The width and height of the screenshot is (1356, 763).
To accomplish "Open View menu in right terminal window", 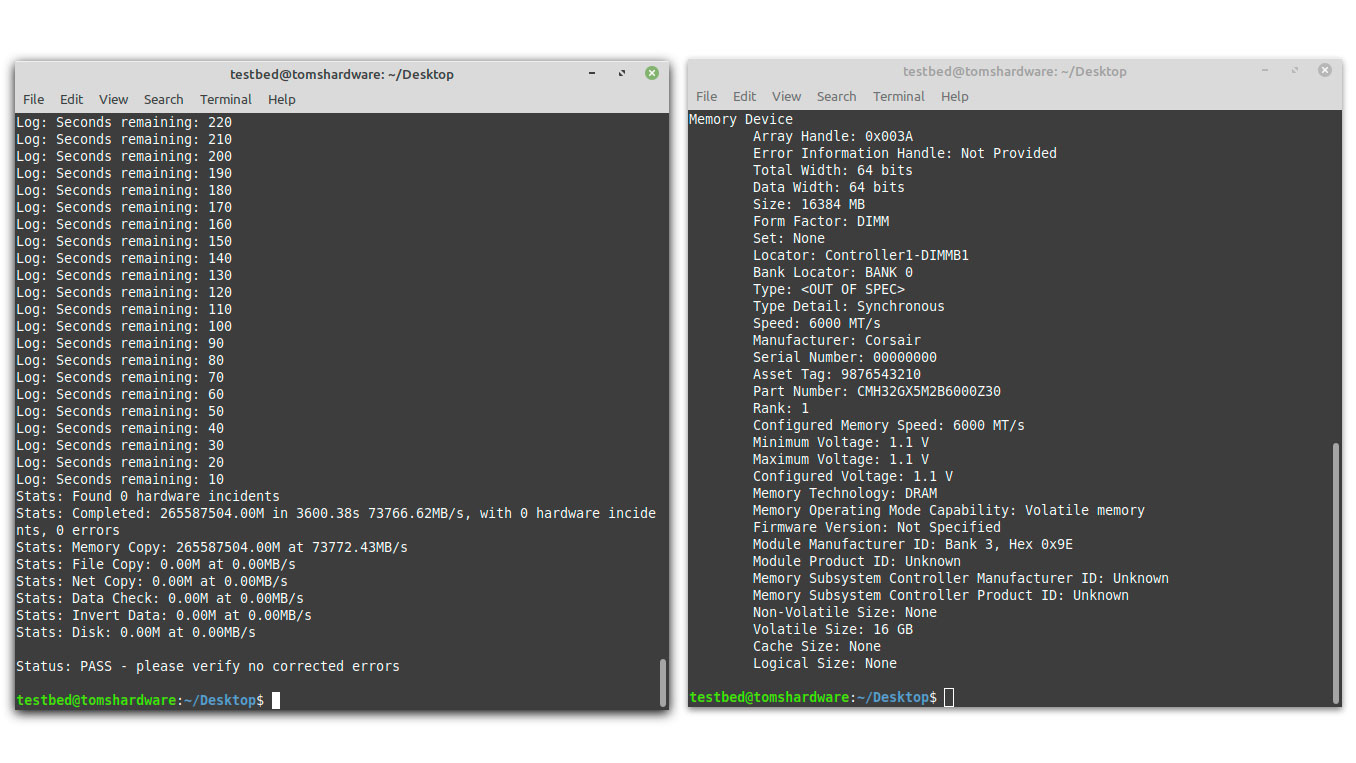I will (786, 96).
